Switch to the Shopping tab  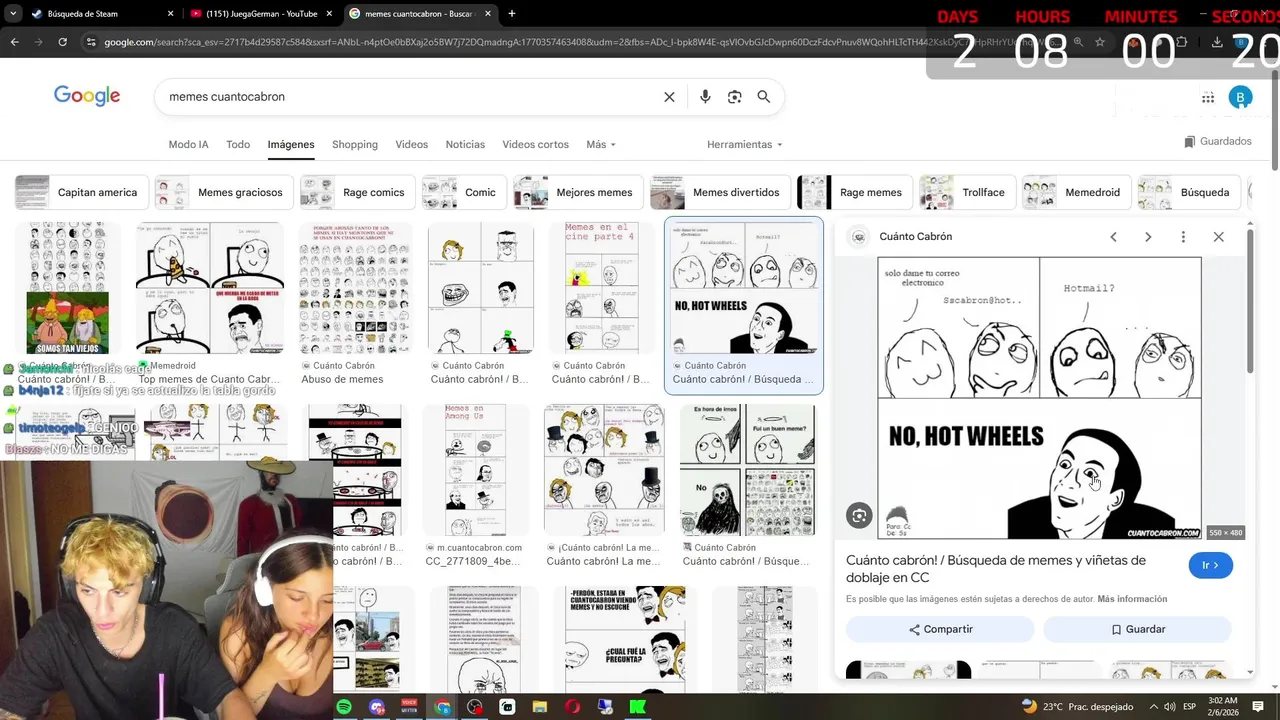pos(355,145)
